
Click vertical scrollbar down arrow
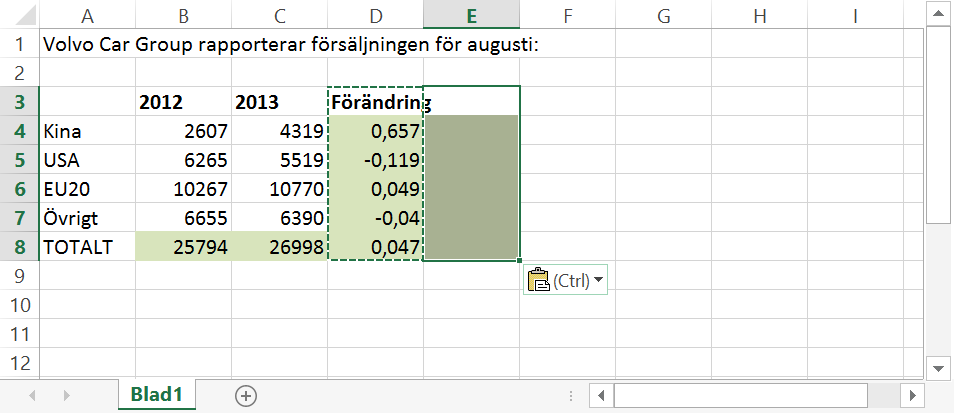(x=939, y=369)
